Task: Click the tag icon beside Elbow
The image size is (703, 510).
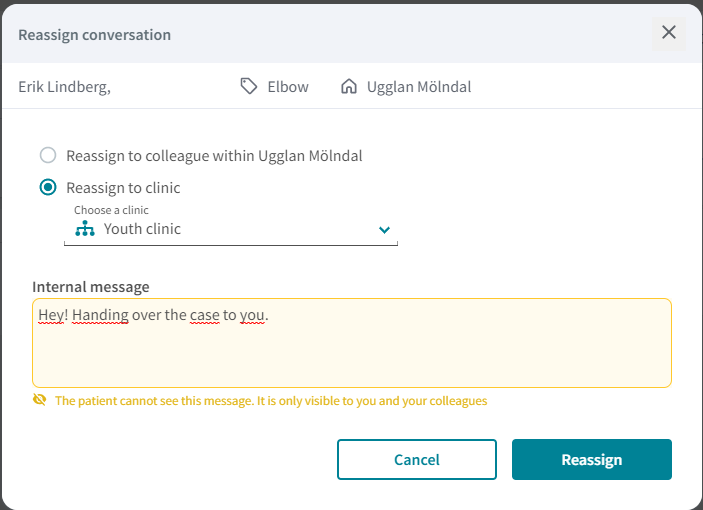Action: click(x=249, y=86)
